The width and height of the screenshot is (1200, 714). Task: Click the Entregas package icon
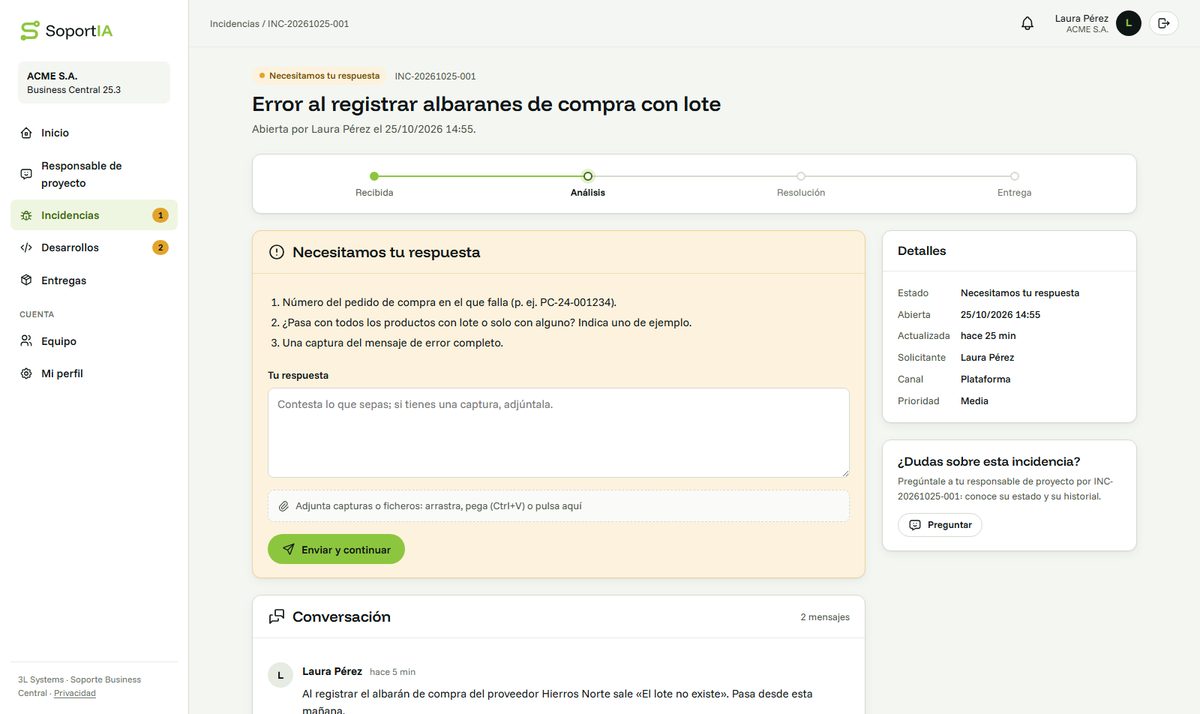click(x=26, y=280)
